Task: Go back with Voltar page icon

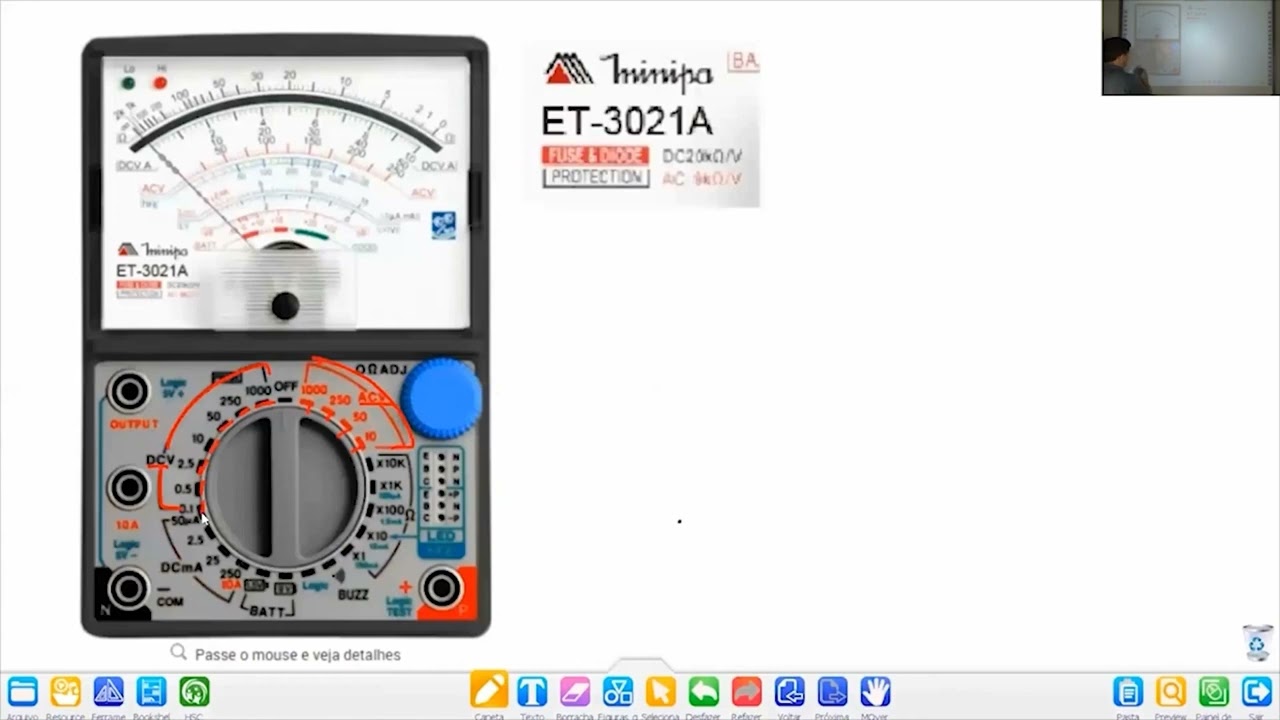Action: (790, 691)
